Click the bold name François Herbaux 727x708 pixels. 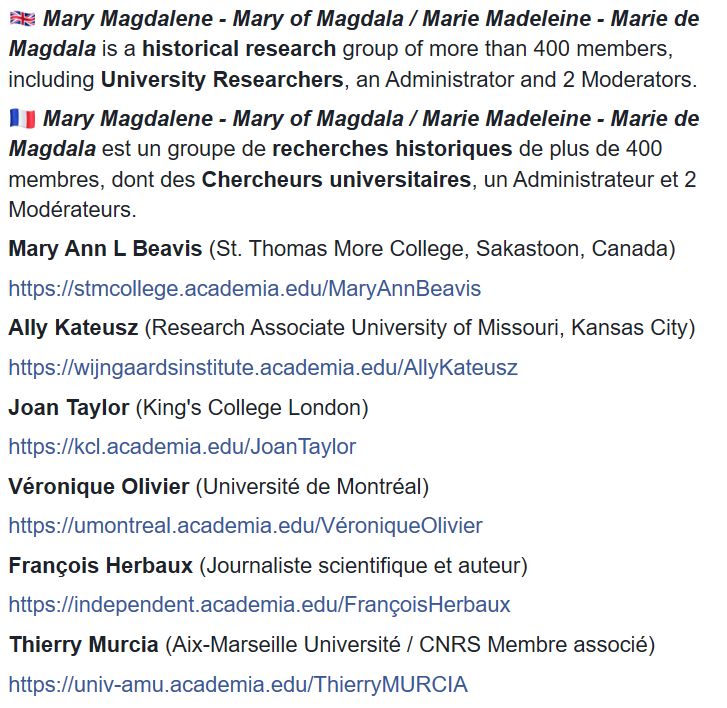pos(100,566)
